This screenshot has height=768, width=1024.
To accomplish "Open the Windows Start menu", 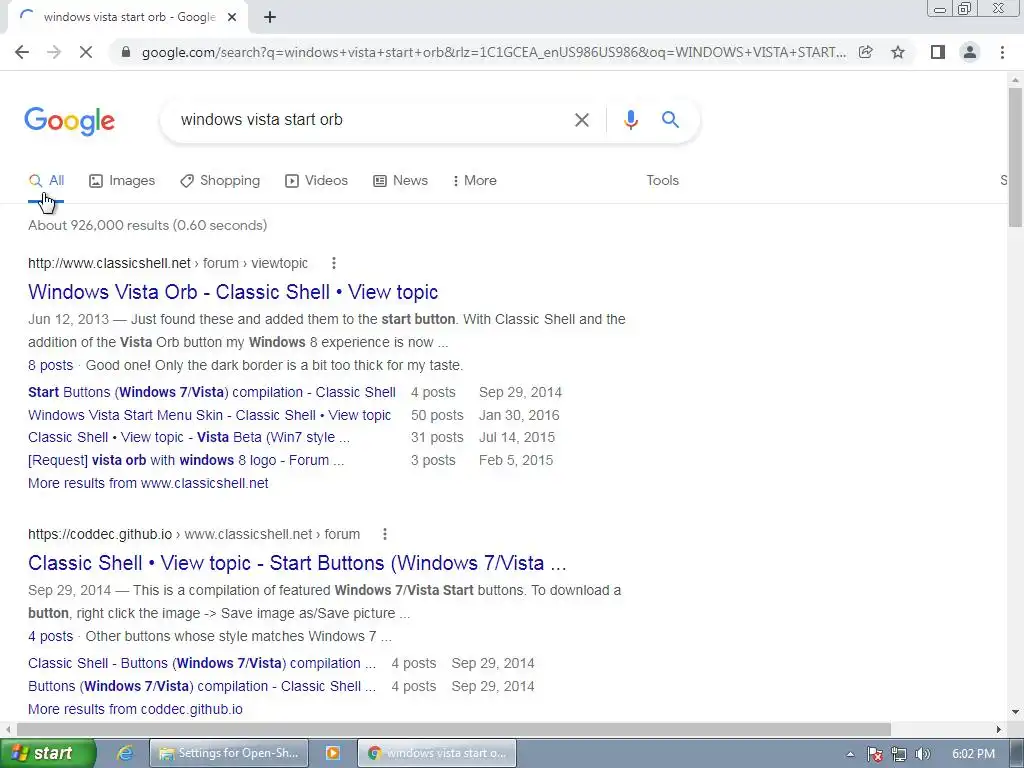I will tap(48, 753).
